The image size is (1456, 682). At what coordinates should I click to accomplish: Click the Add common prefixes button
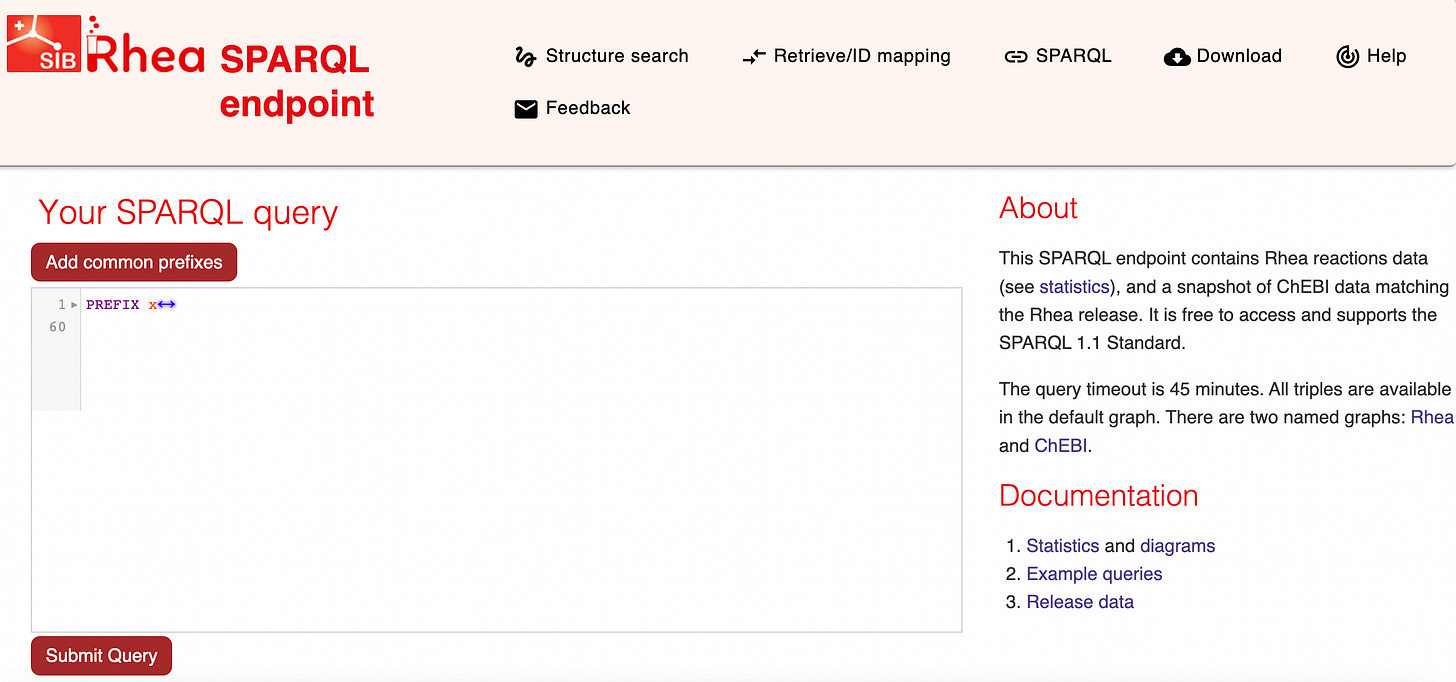(134, 262)
